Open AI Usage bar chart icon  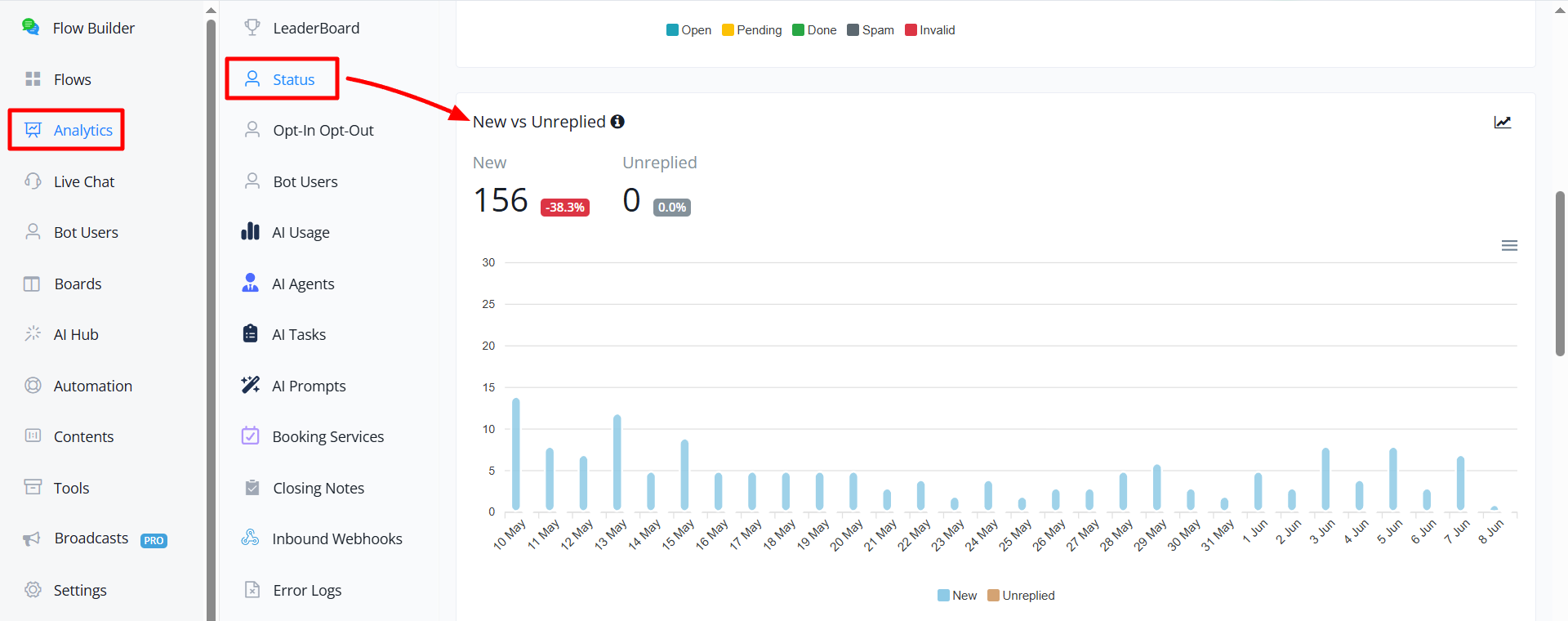click(x=251, y=232)
